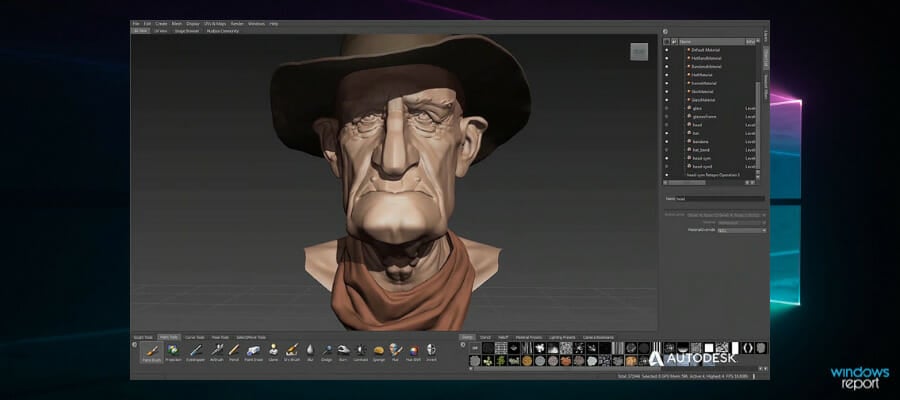Choose the Pencil tool
This screenshot has height=400, width=900.
tap(234, 352)
